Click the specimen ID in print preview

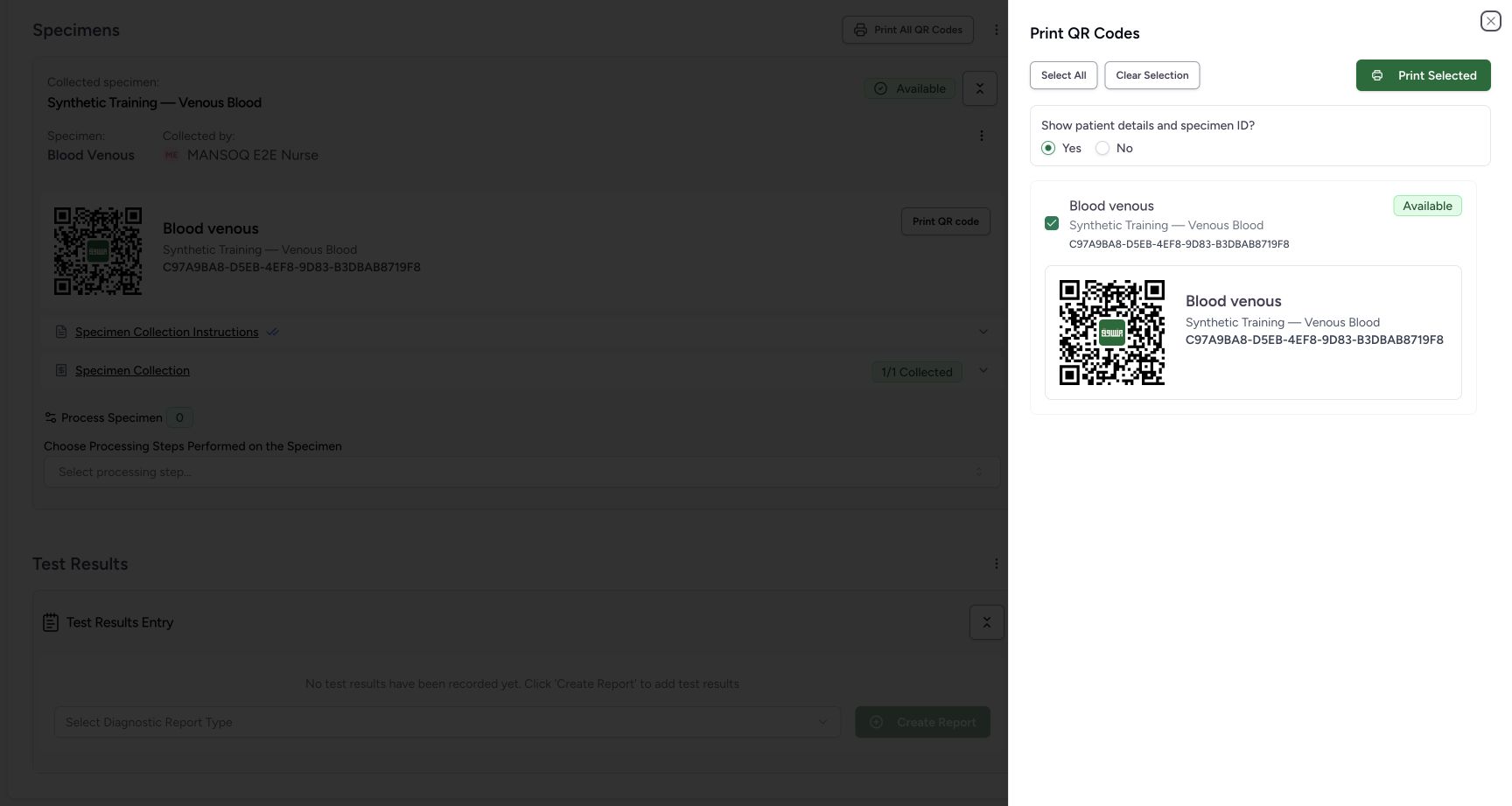pos(1314,340)
